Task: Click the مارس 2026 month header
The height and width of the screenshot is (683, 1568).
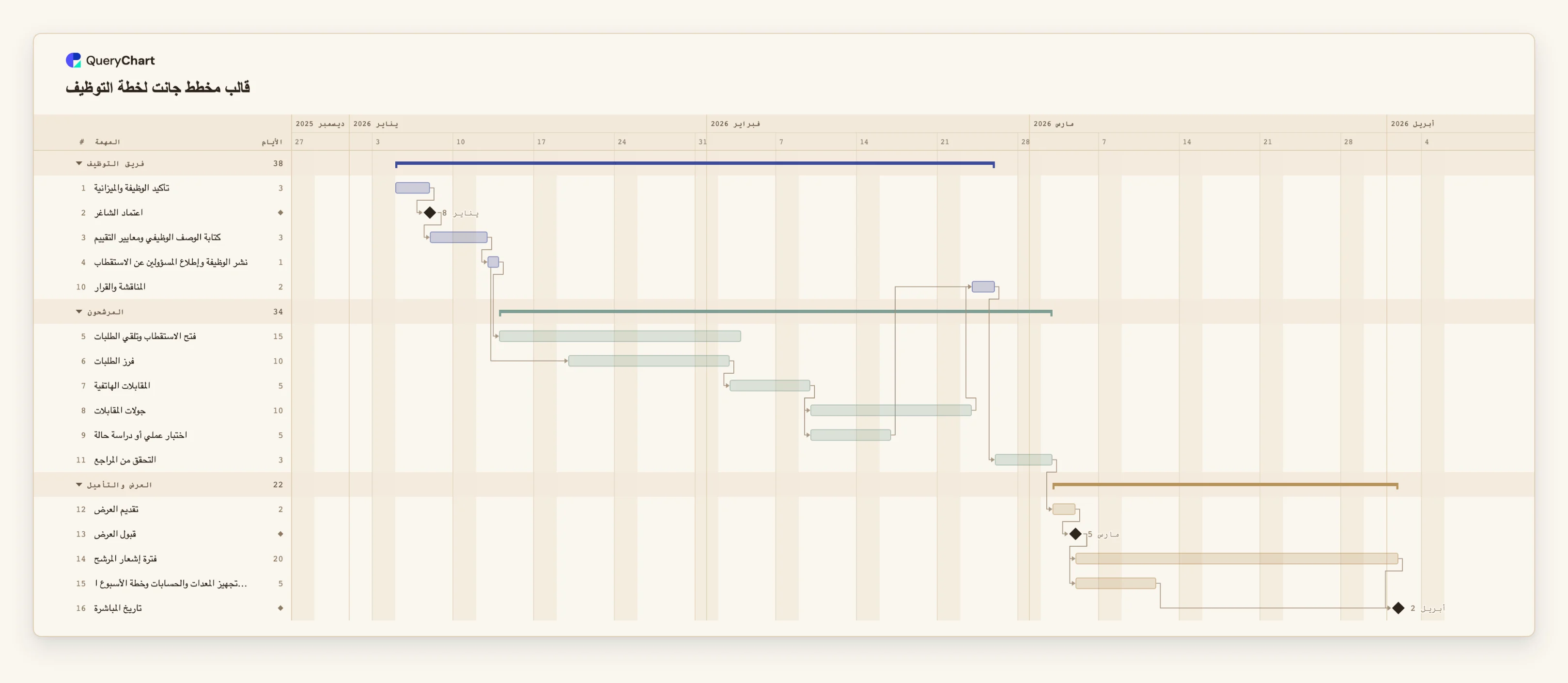Action: (x=1054, y=124)
